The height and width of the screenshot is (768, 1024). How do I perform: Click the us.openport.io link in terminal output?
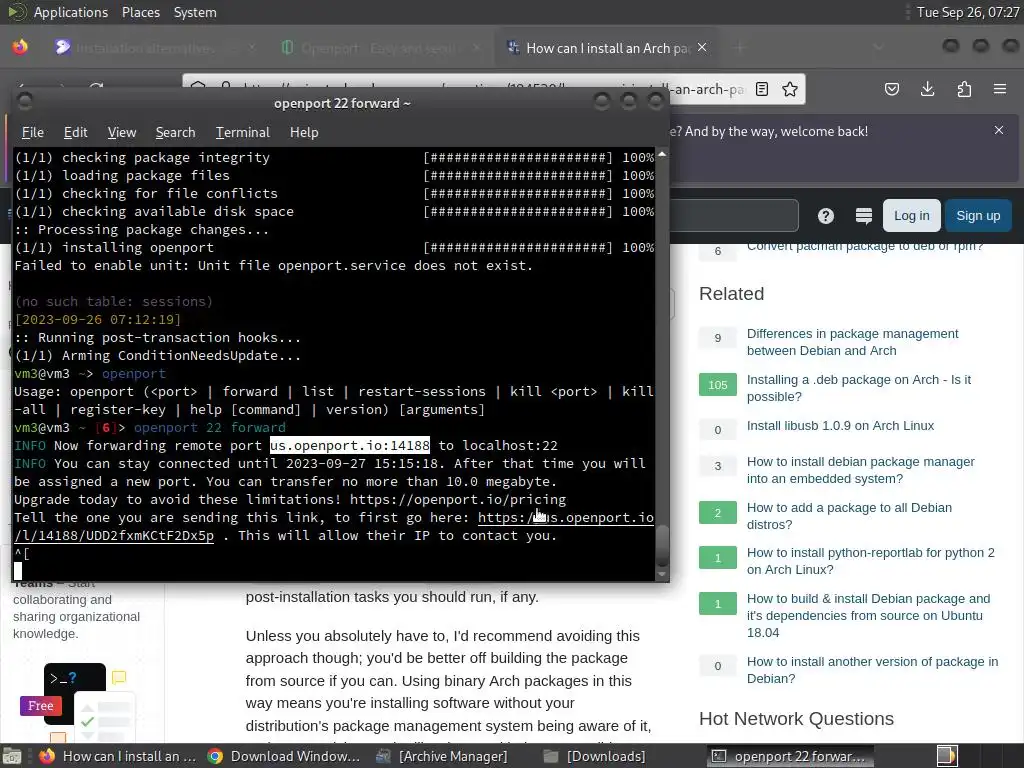[566, 518]
